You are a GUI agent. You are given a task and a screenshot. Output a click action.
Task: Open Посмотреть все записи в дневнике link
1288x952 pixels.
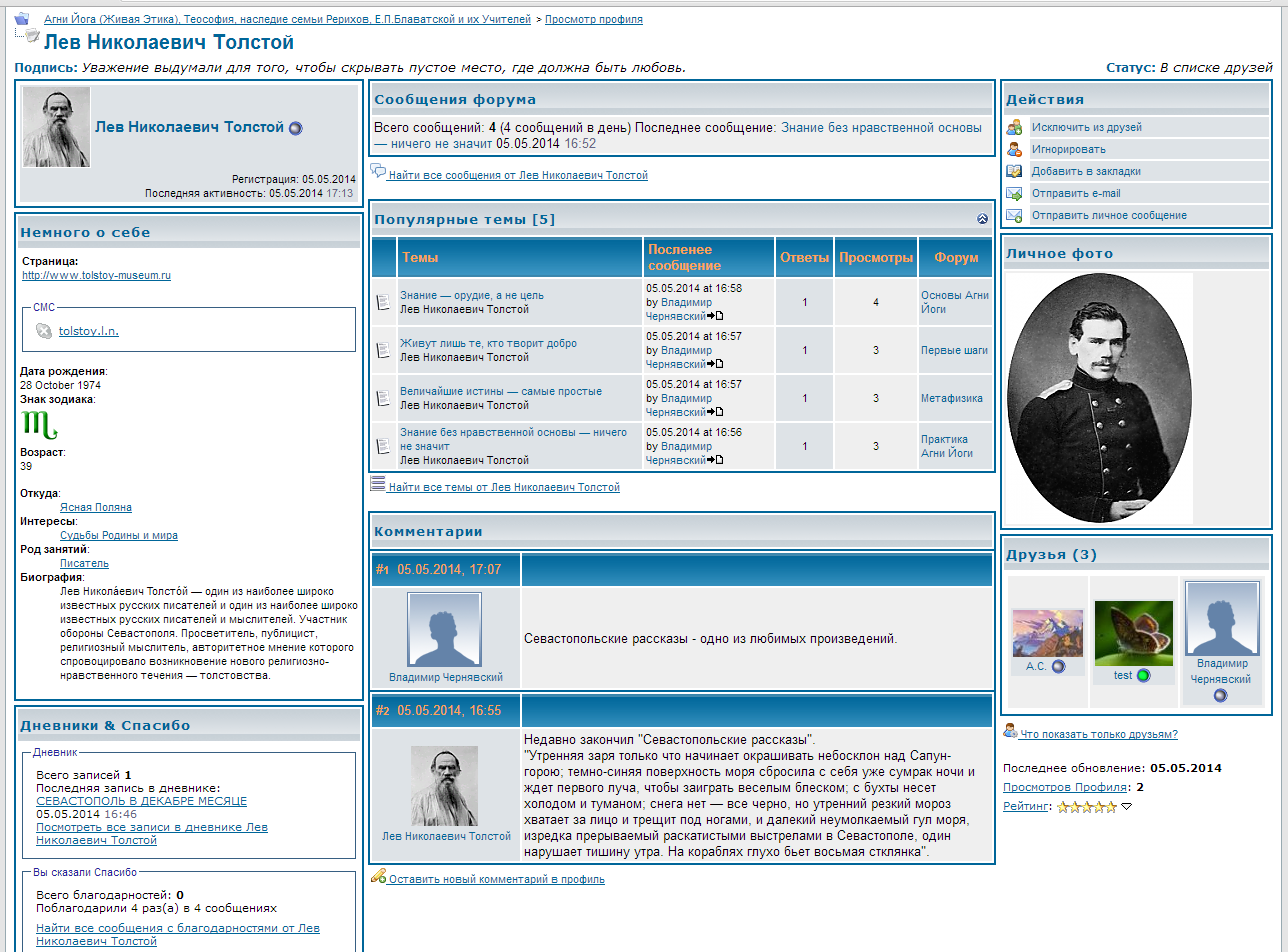pos(152,834)
